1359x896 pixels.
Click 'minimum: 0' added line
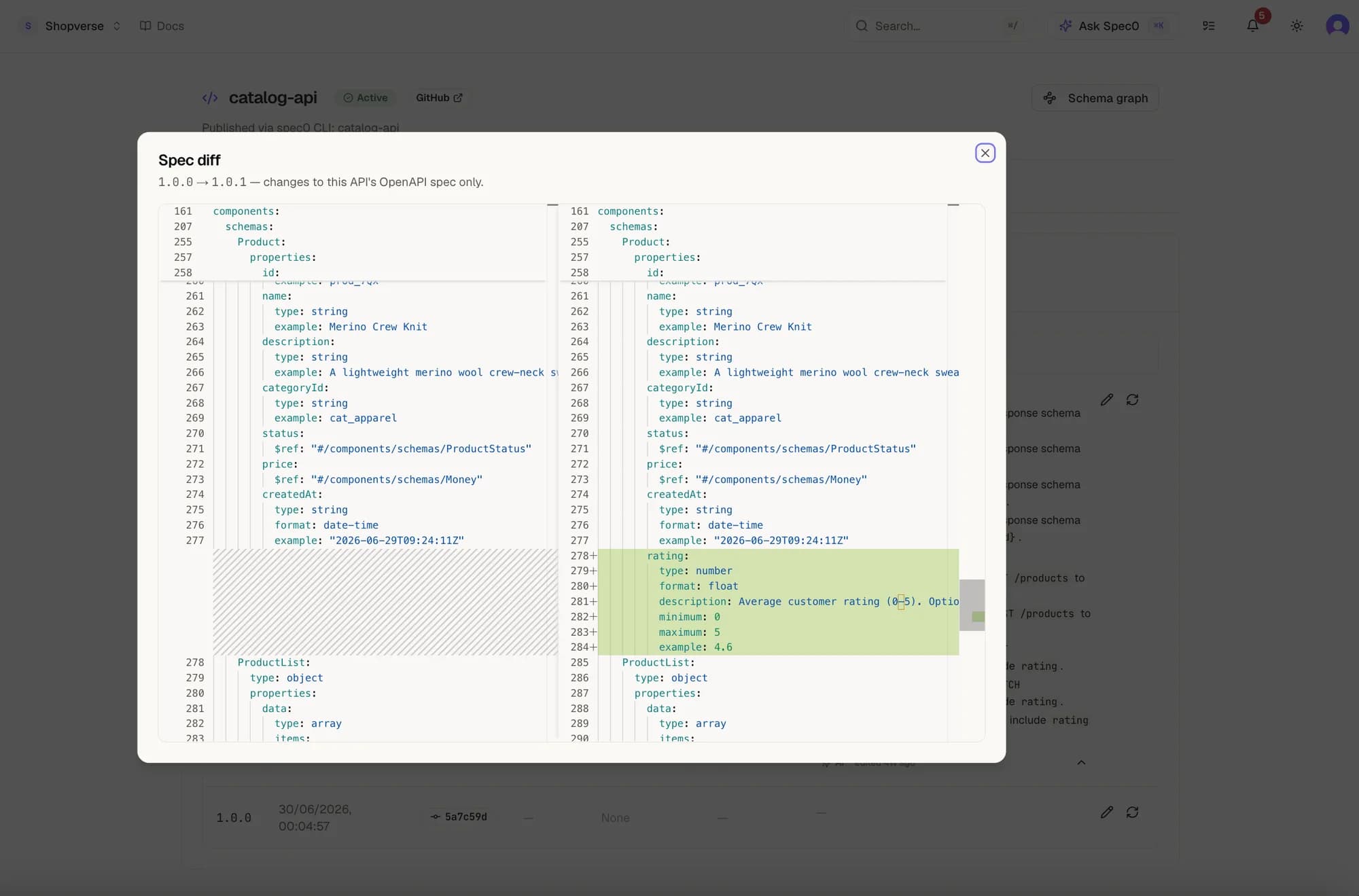click(689, 617)
